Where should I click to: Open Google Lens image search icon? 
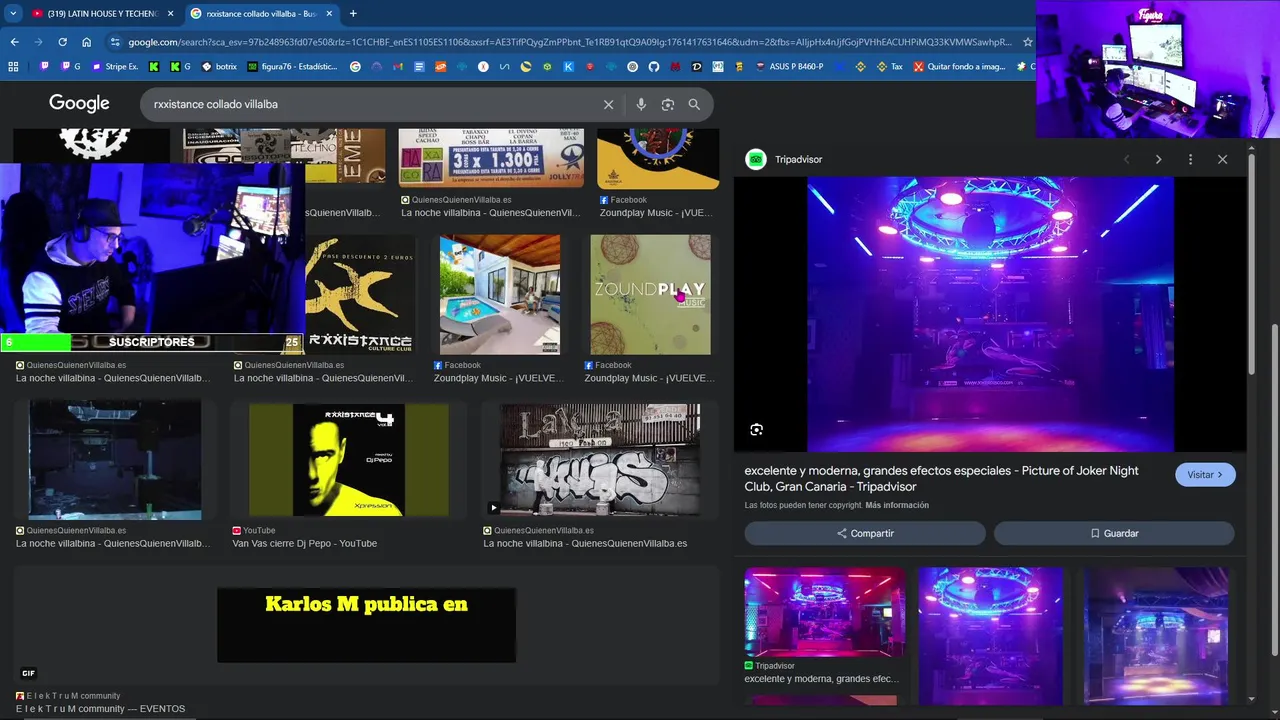[668, 104]
